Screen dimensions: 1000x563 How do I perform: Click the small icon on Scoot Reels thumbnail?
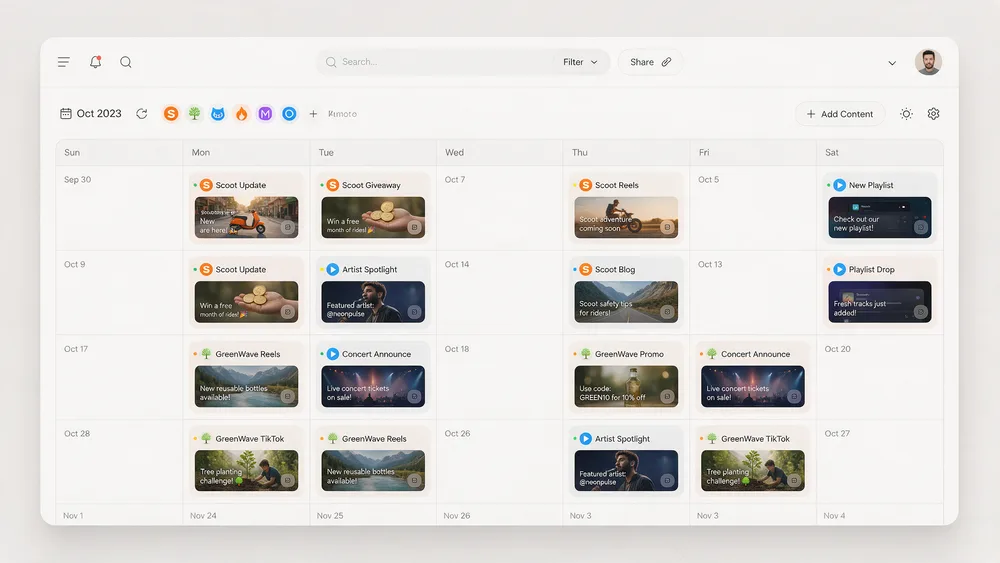(x=667, y=227)
